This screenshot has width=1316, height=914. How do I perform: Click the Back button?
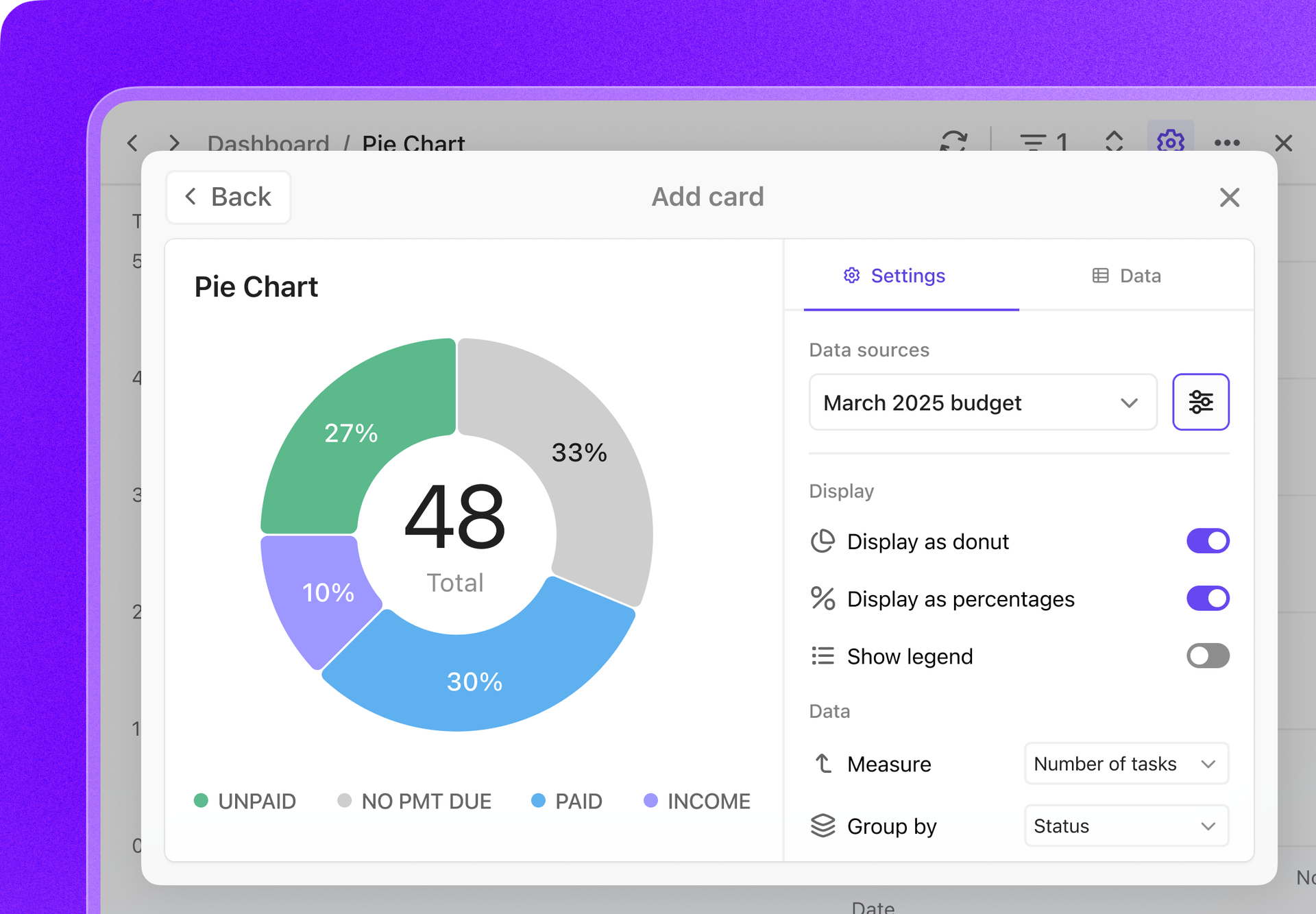(228, 197)
